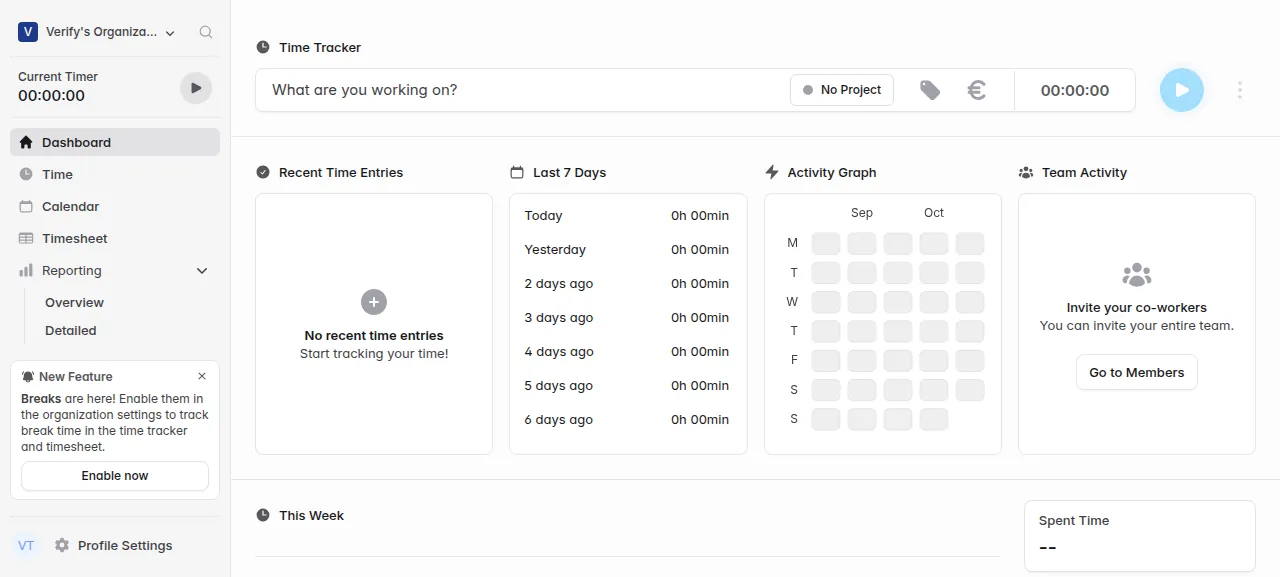Screen dimensions: 1280x577
Task: Click the 'No recent time entries' text
Action: (374, 336)
